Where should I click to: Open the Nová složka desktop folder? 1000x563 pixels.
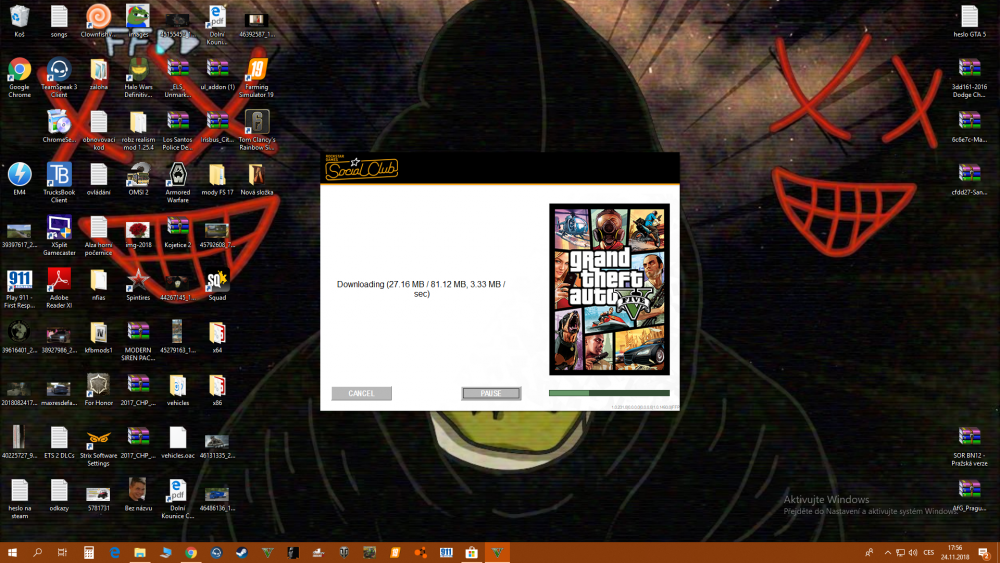(256, 179)
